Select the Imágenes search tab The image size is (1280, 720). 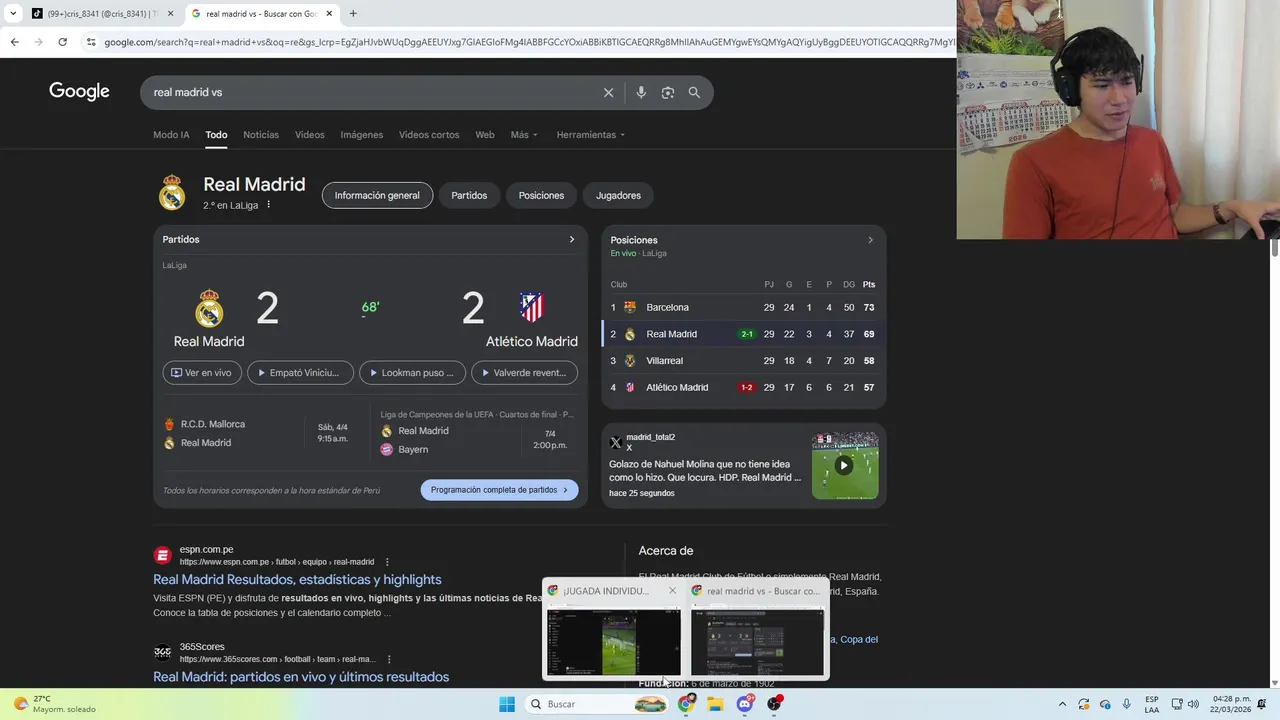coord(362,135)
